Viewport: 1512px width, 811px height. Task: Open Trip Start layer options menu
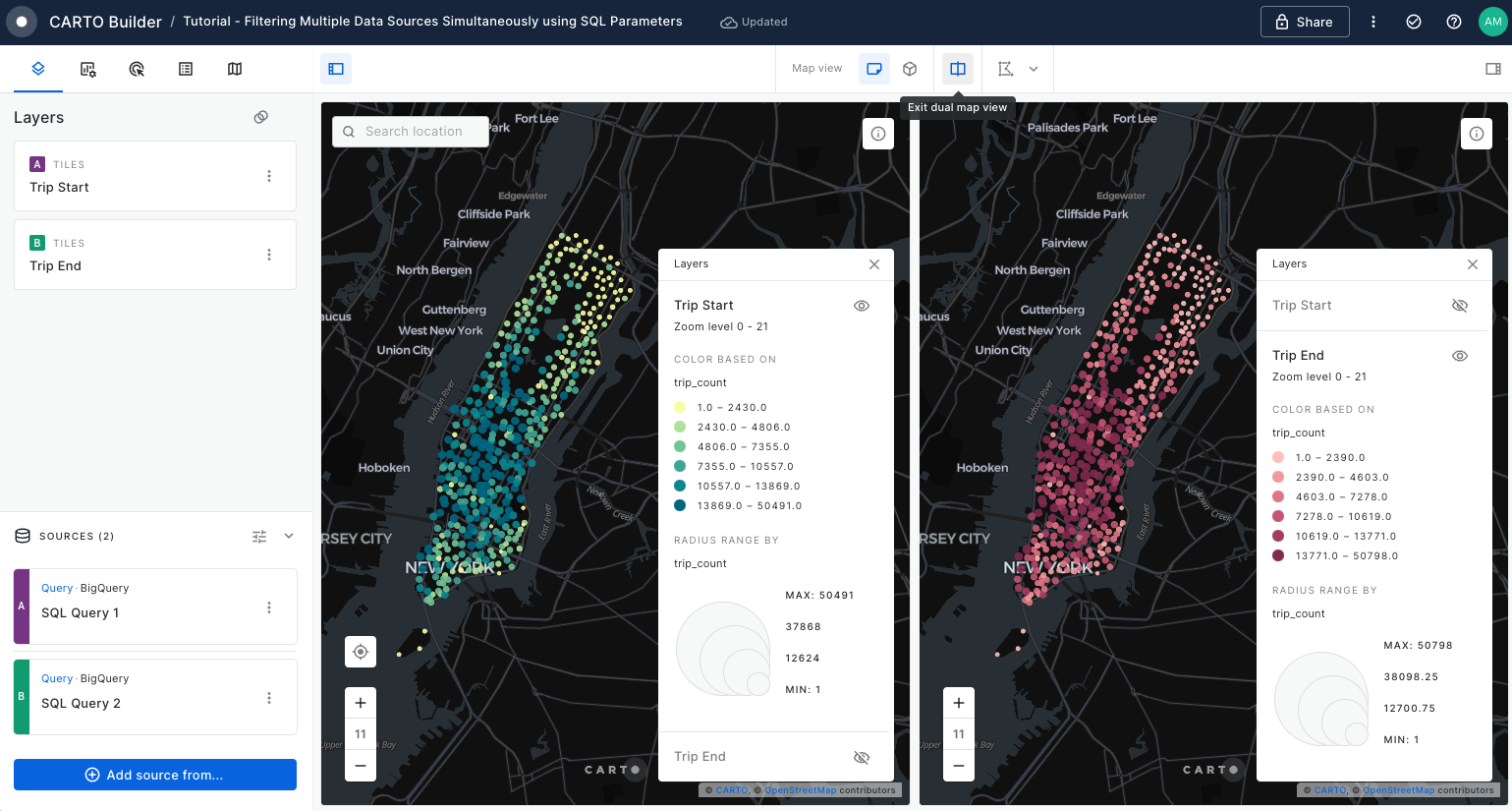269,176
